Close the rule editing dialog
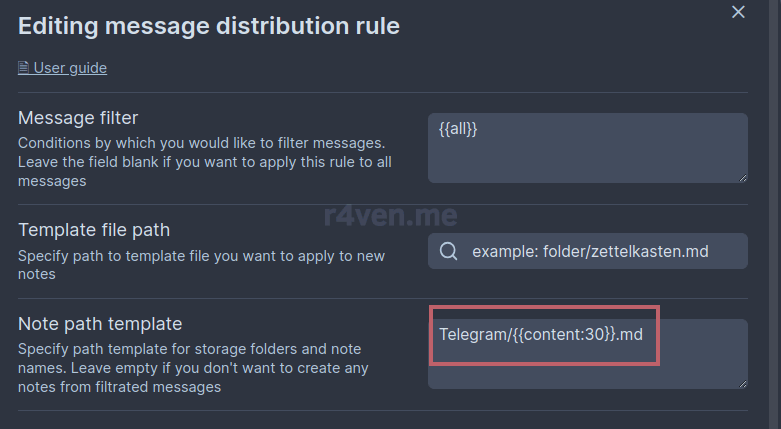The height and width of the screenshot is (429, 781). 738,11
